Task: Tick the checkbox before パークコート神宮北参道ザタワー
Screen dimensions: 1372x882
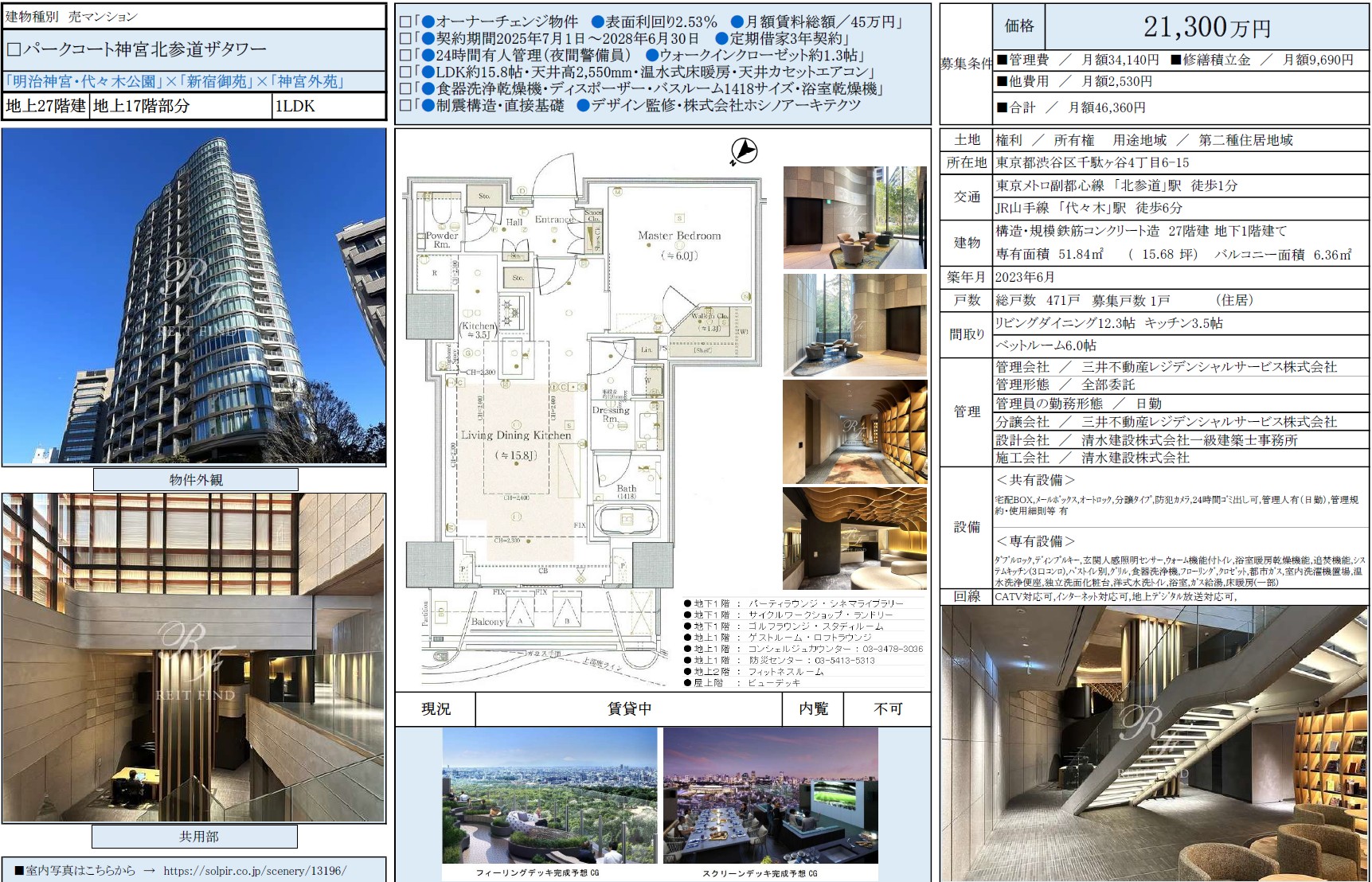Action: (14, 49)
